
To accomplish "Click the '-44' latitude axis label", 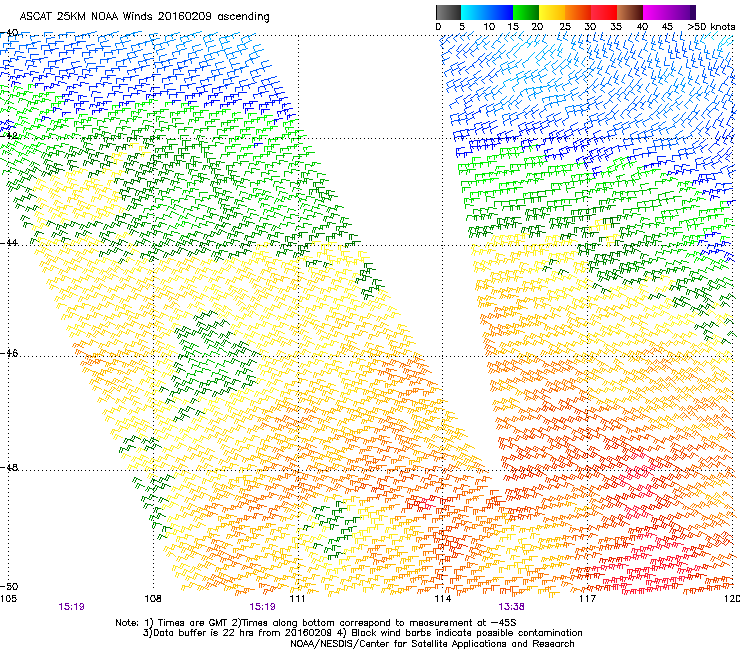I will [9, 243].
